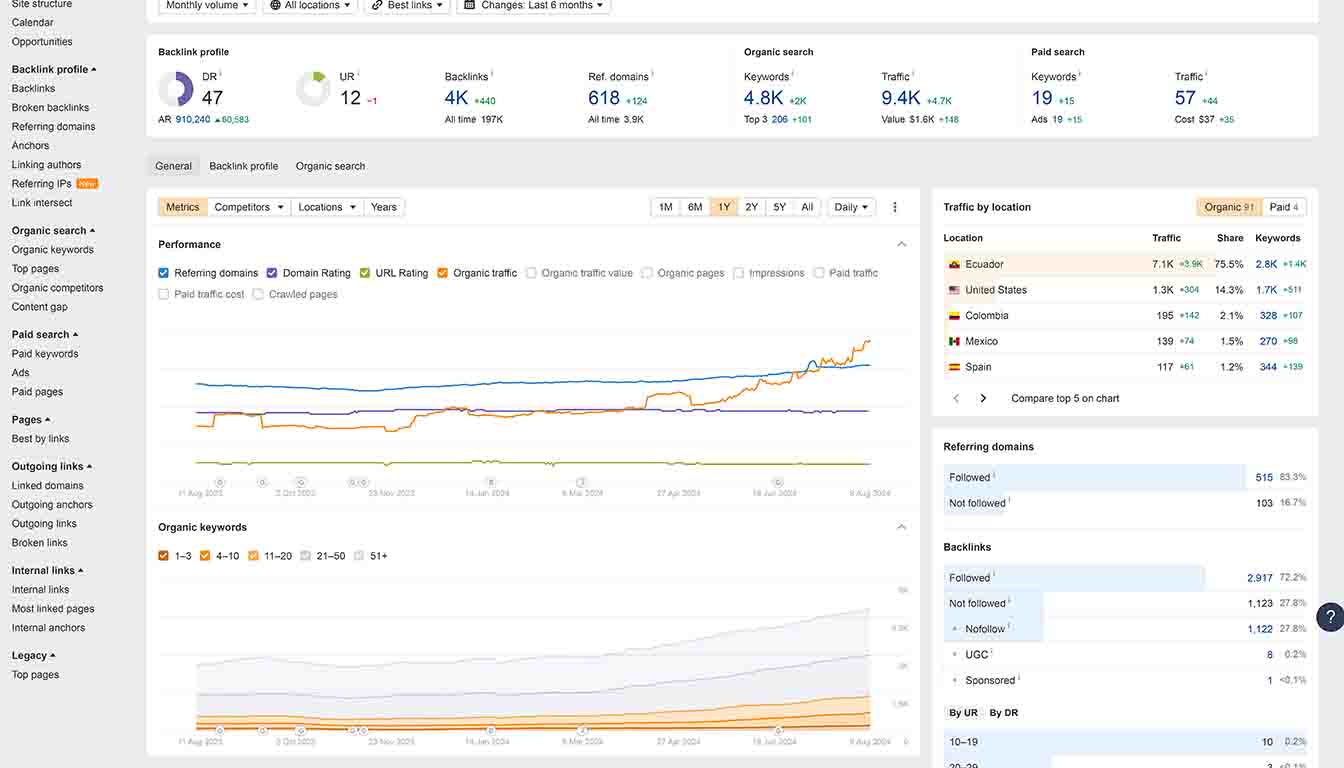The width and height of the screenshot is (1344, 768).
Task: Uncheck the 11–20 keyword position checkbox
Action: pyautogui.click(x=251, y=555)
